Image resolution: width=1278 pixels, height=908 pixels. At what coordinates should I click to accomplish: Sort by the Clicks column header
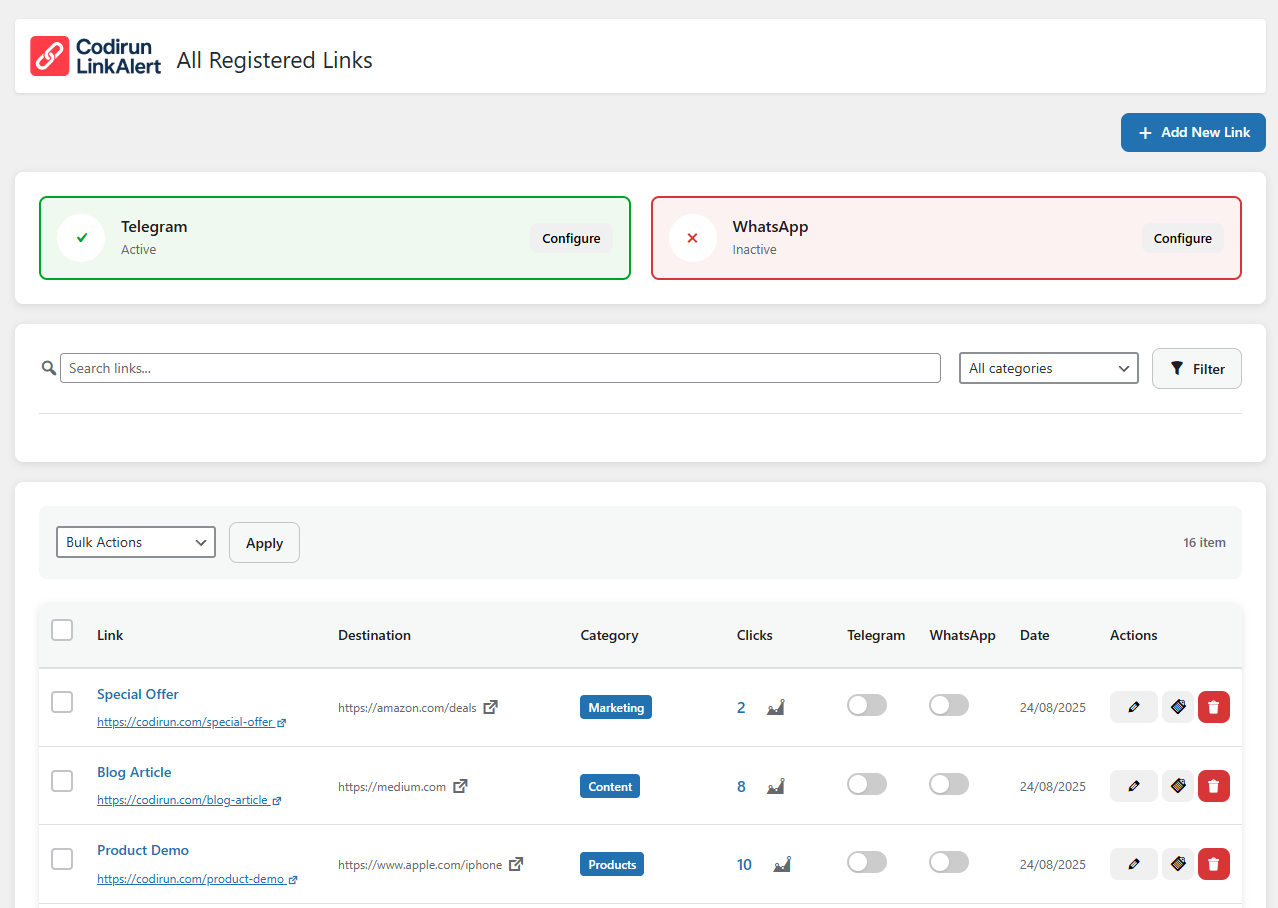(754, 635)
